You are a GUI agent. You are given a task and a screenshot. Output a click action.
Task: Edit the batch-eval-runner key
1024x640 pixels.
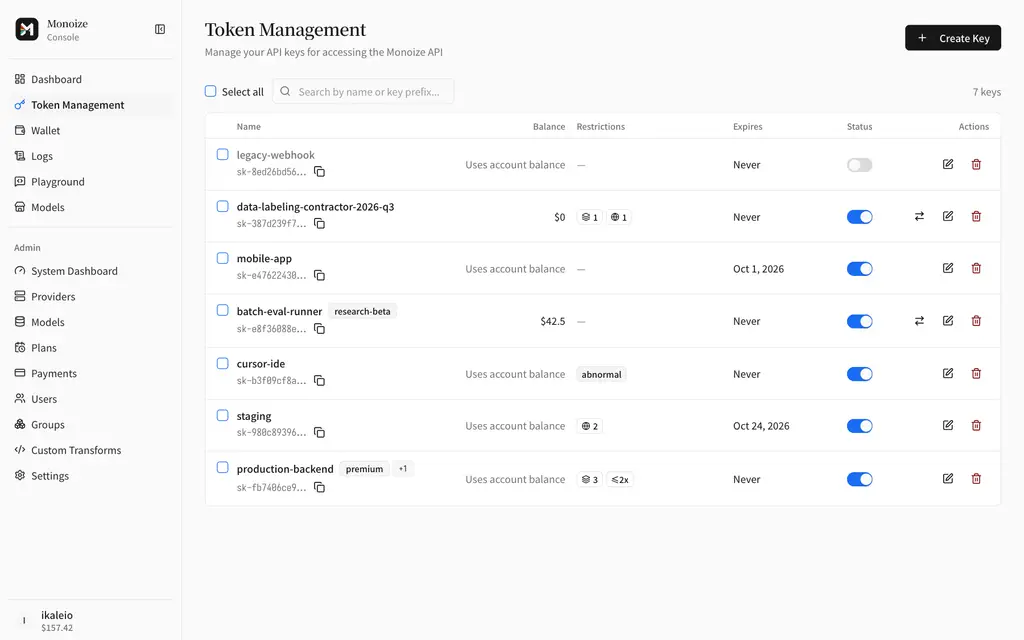[x=948, y=321]
